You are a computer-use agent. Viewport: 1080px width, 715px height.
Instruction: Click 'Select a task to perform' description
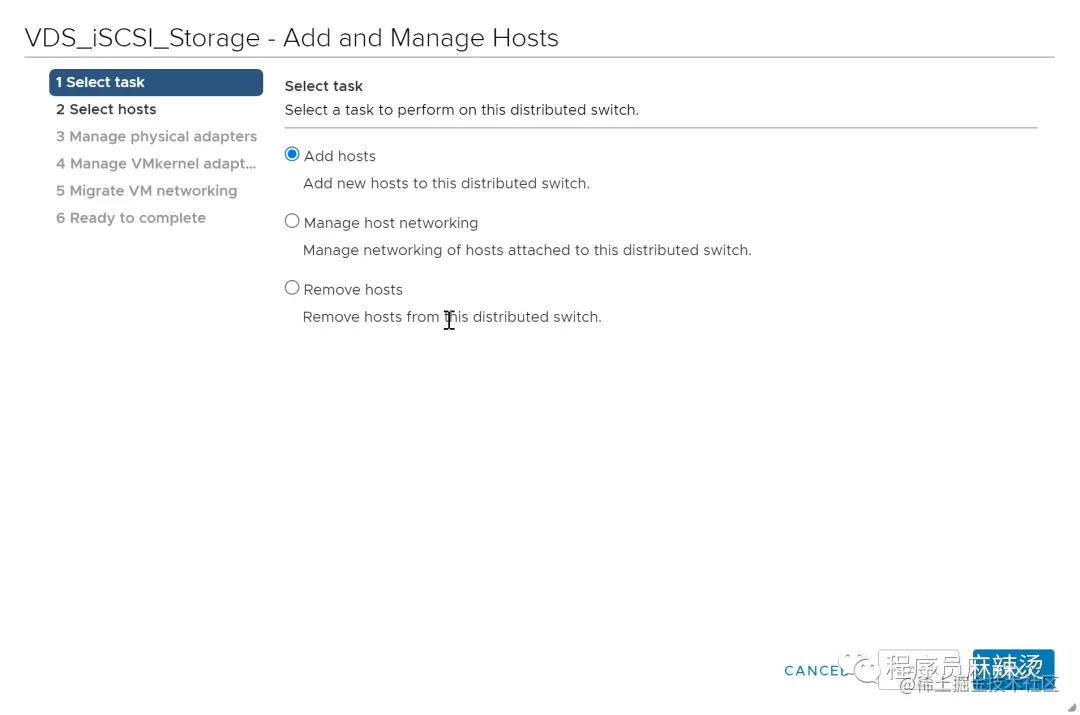[461, 110]
